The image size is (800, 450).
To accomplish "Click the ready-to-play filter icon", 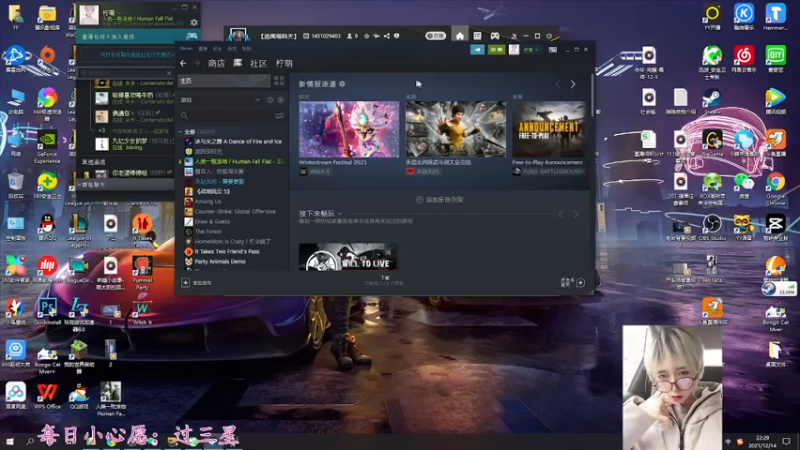I will [x=281, y=100].
